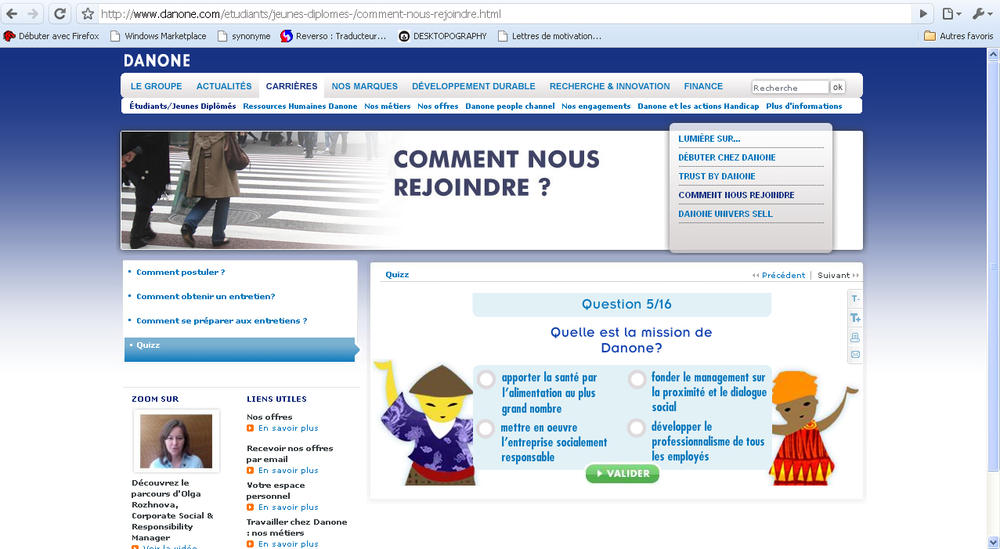Open RECHERCHE & INNOVATION menu
The height and width of the screenshot is (549, 1000).
610,86
